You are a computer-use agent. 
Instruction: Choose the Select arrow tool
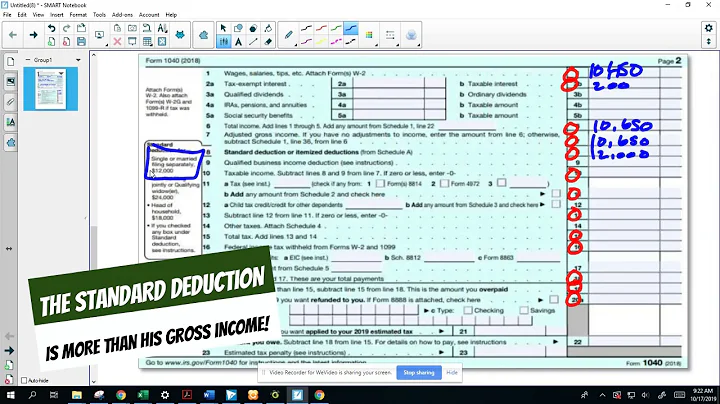(x=223, y=28)
